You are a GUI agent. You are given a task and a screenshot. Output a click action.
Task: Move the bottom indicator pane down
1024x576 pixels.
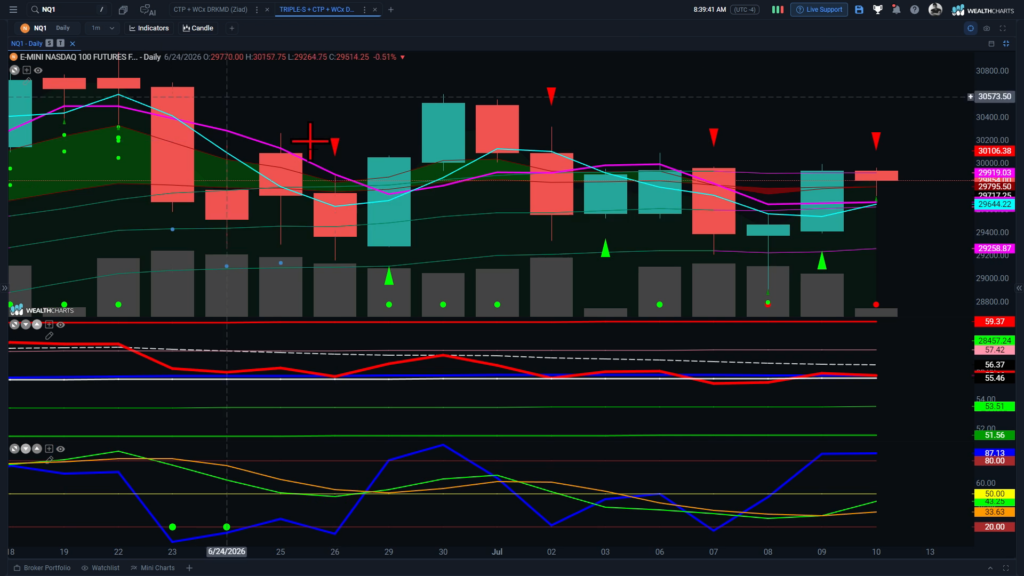click(x=25, y=449)
